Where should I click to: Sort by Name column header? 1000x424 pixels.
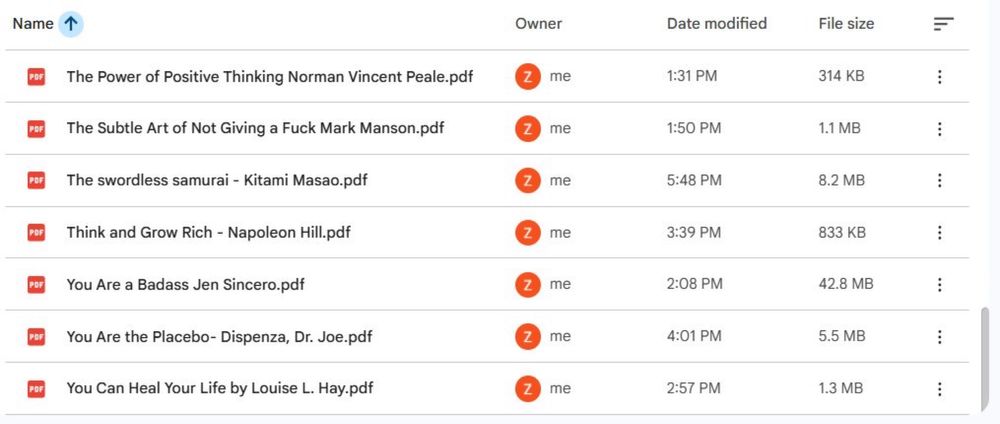[33, 24]
